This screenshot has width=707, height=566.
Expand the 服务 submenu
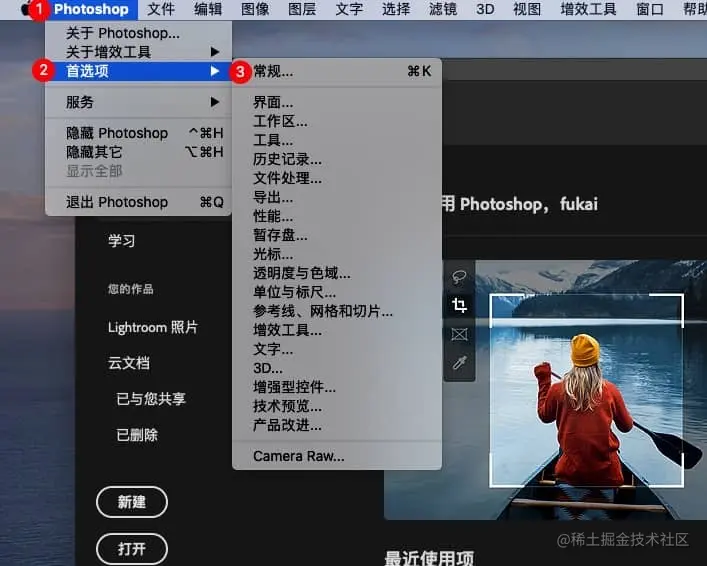(x=138, y=102)
